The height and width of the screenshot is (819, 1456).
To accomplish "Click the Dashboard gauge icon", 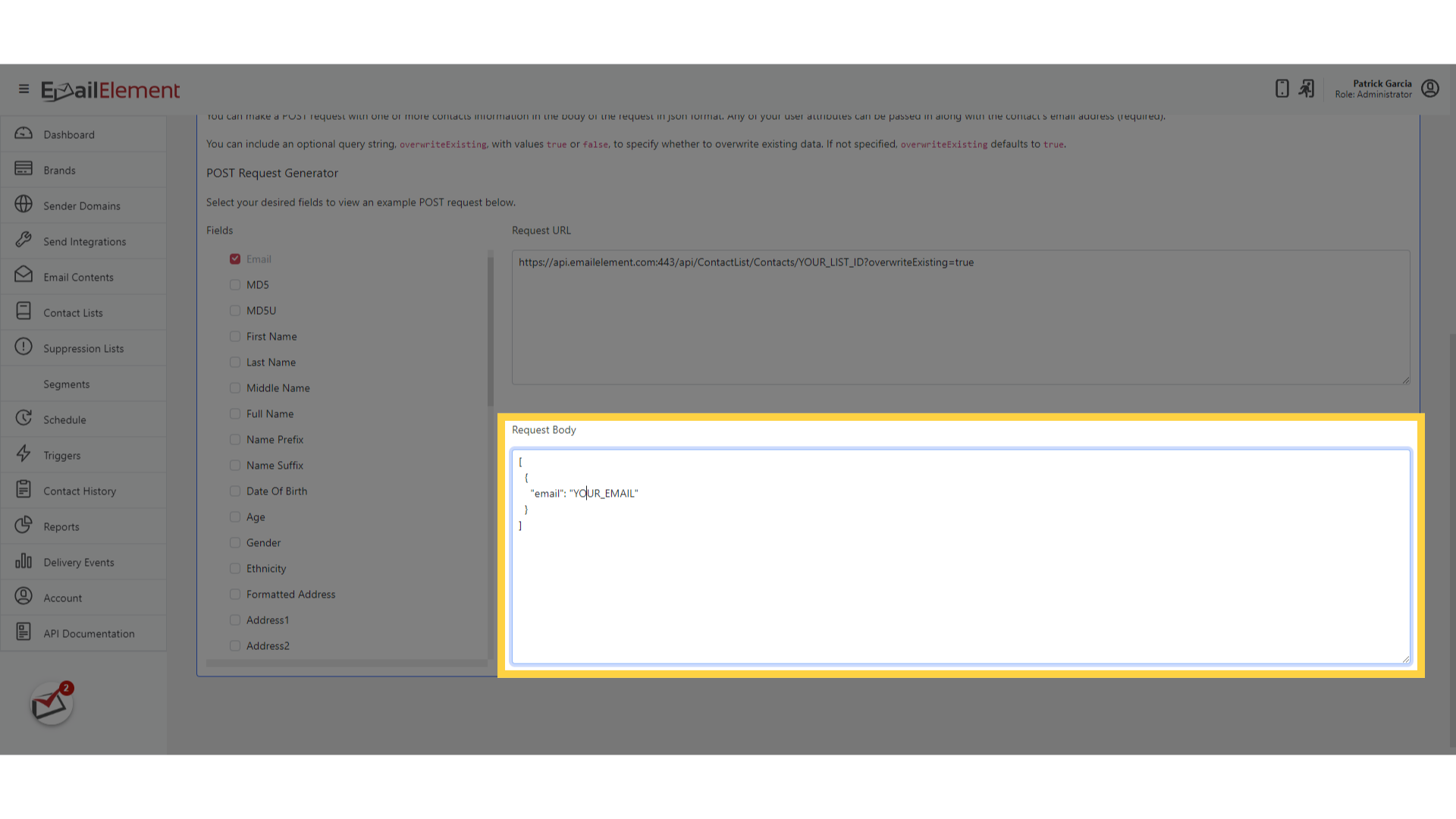I will point(24,133).
